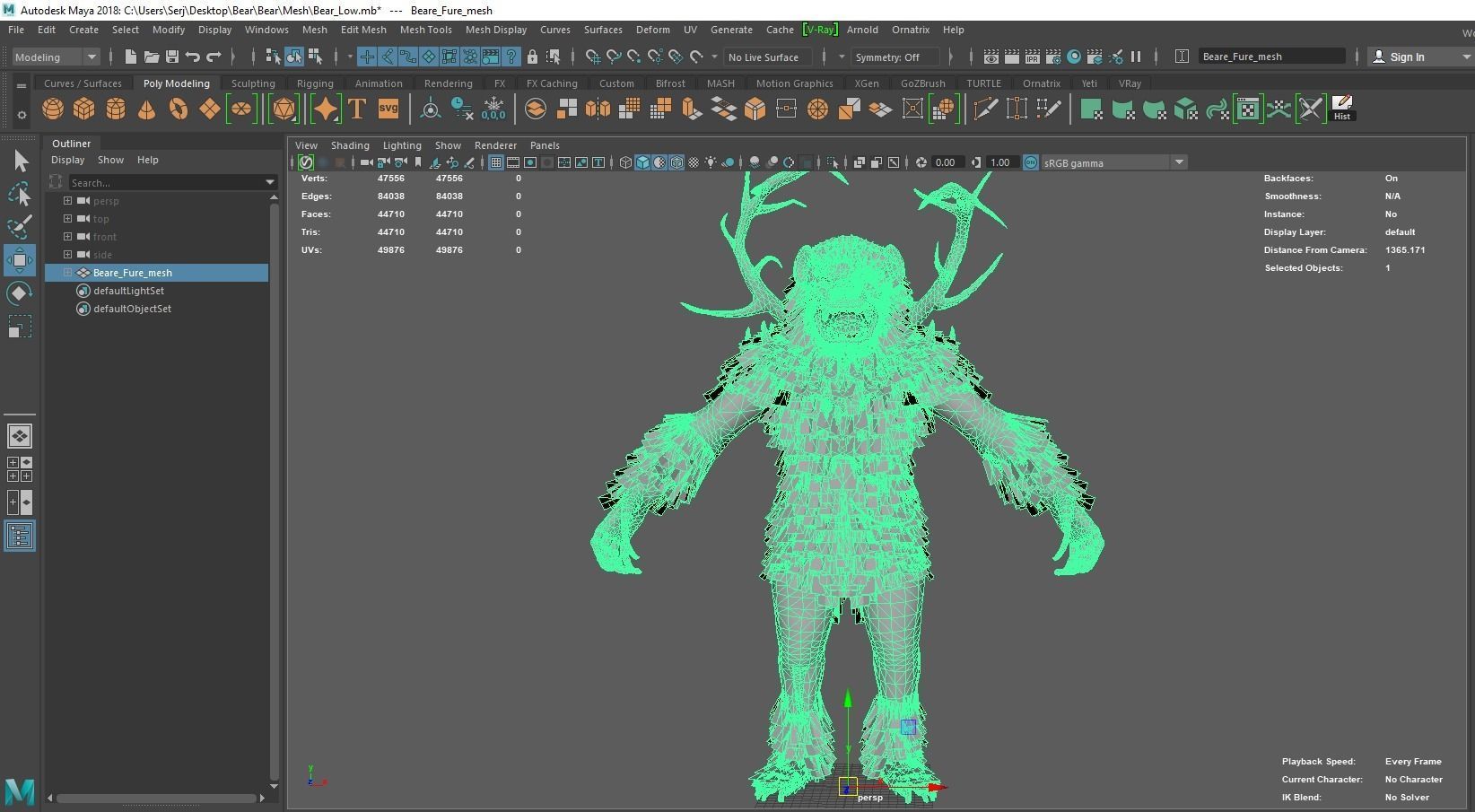Click the Beare_Fure_mesh name field in status line
Image resolution: width=1475 pixels, height=812 pixels.
coord(1272,57)
